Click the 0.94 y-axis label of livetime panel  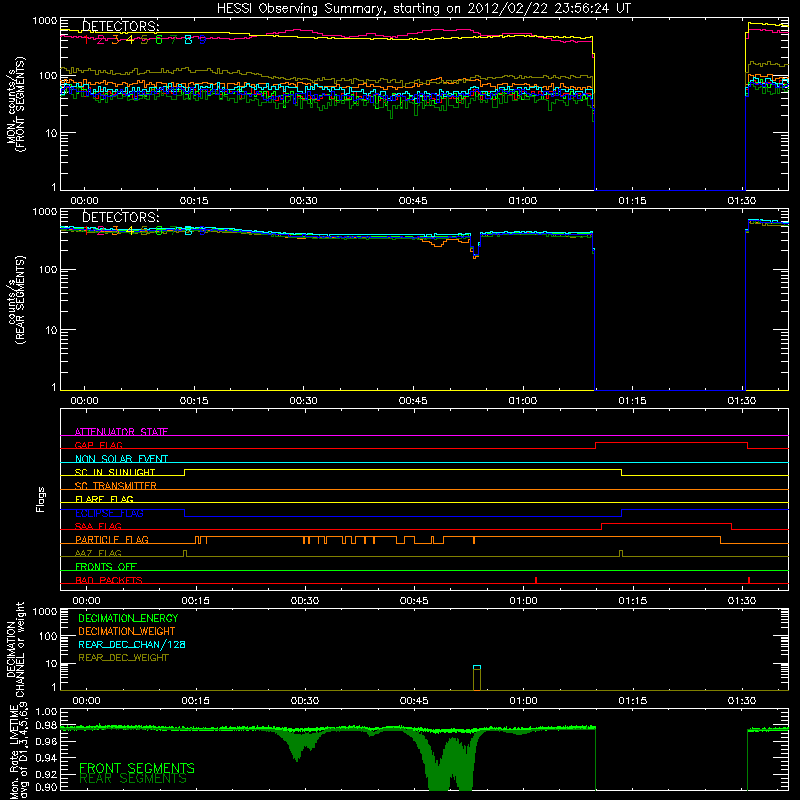pyautogui.click(x=47, y=757)
